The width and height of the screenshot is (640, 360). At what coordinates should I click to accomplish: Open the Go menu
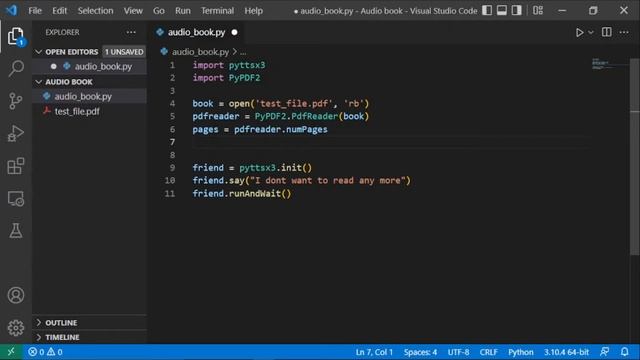(x=159, y=11)
